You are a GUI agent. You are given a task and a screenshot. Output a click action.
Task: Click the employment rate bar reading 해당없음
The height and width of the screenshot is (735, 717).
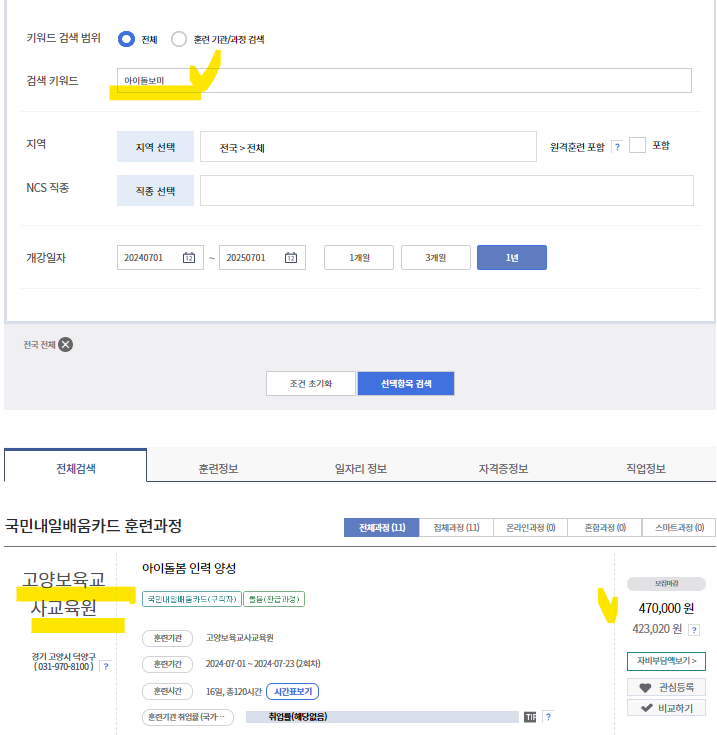pyautogui.click(x=382, y=717)
